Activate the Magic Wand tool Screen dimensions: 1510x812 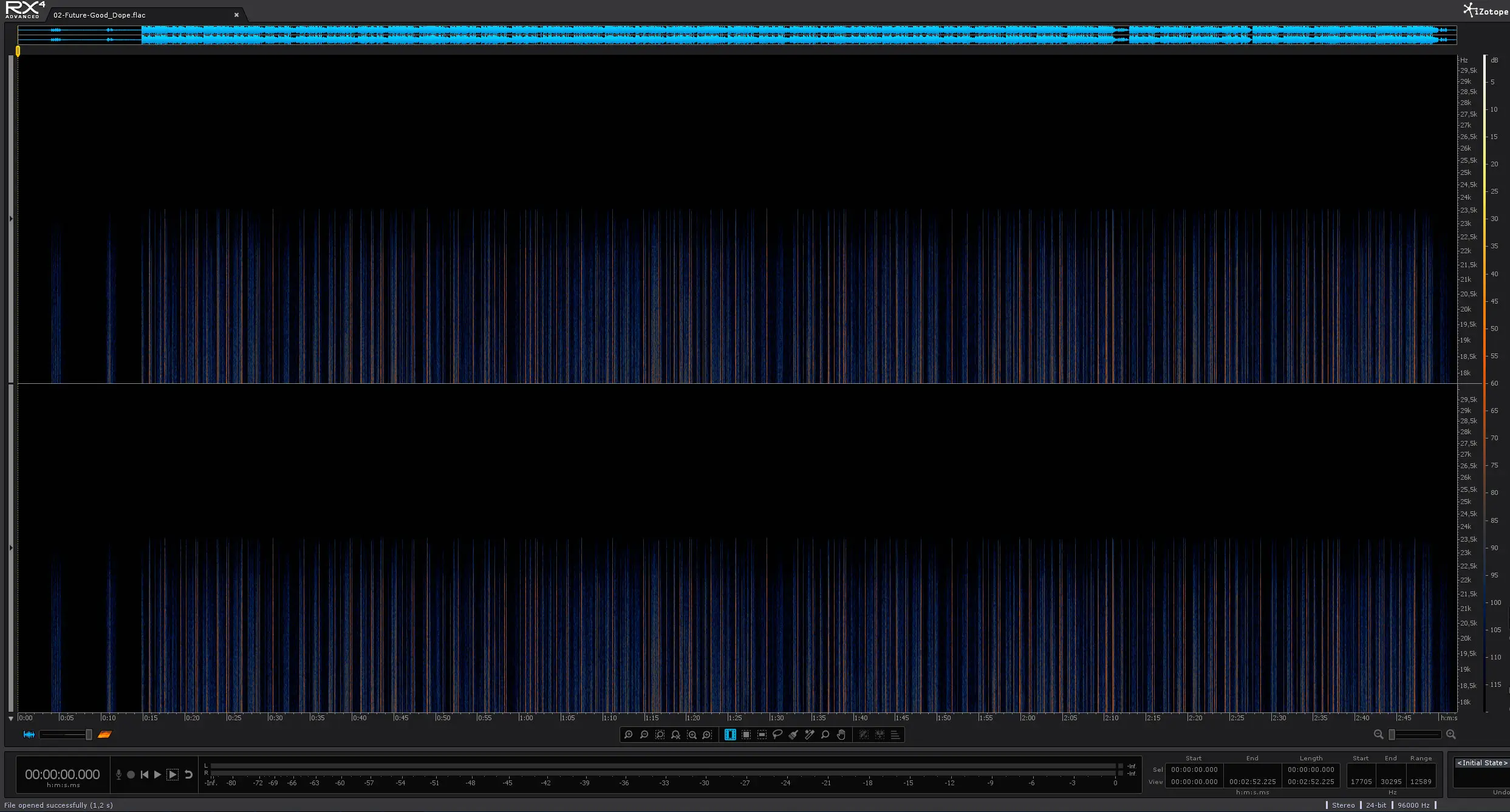[x=809, y=734]
